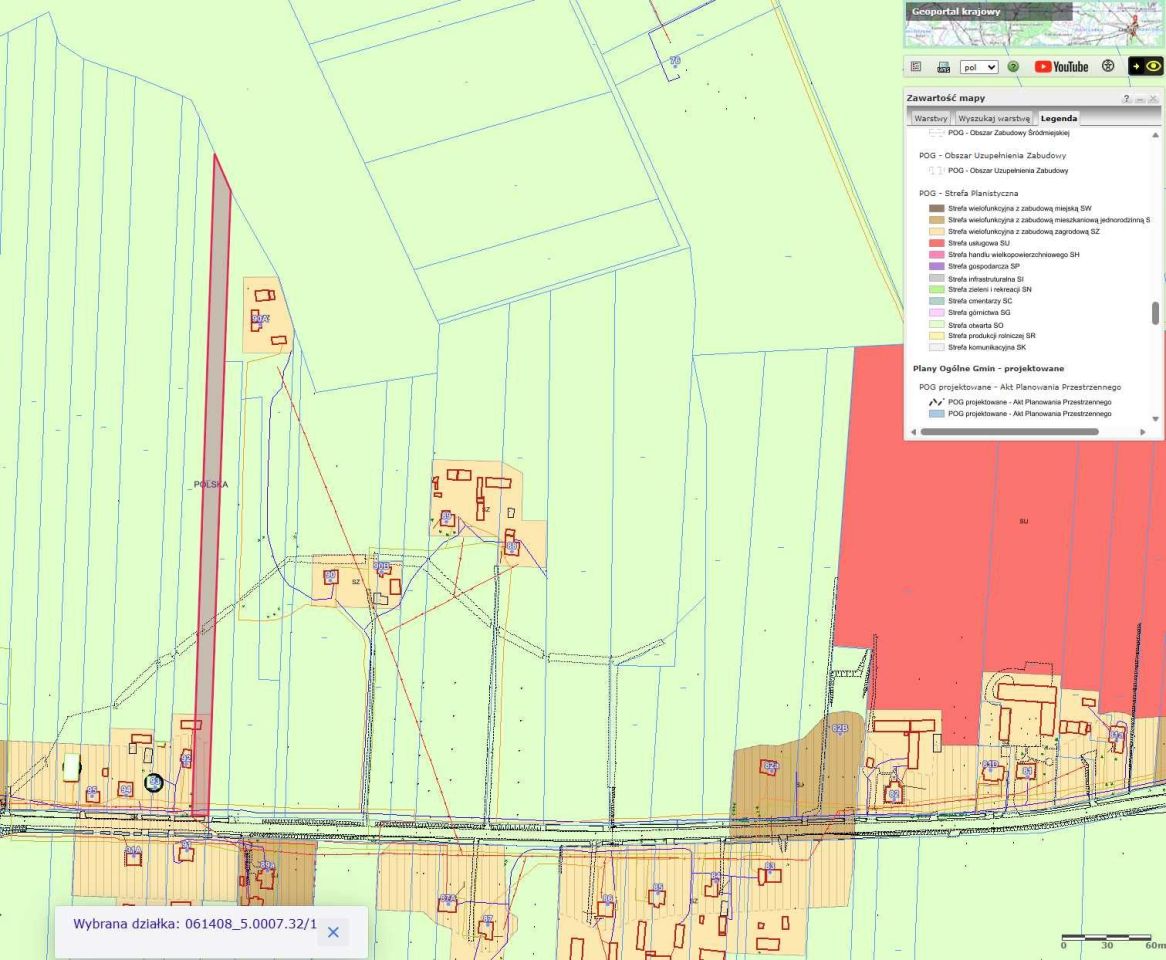
Task: Click the red Strefa usługowa SU swatch
Action: 936,243
